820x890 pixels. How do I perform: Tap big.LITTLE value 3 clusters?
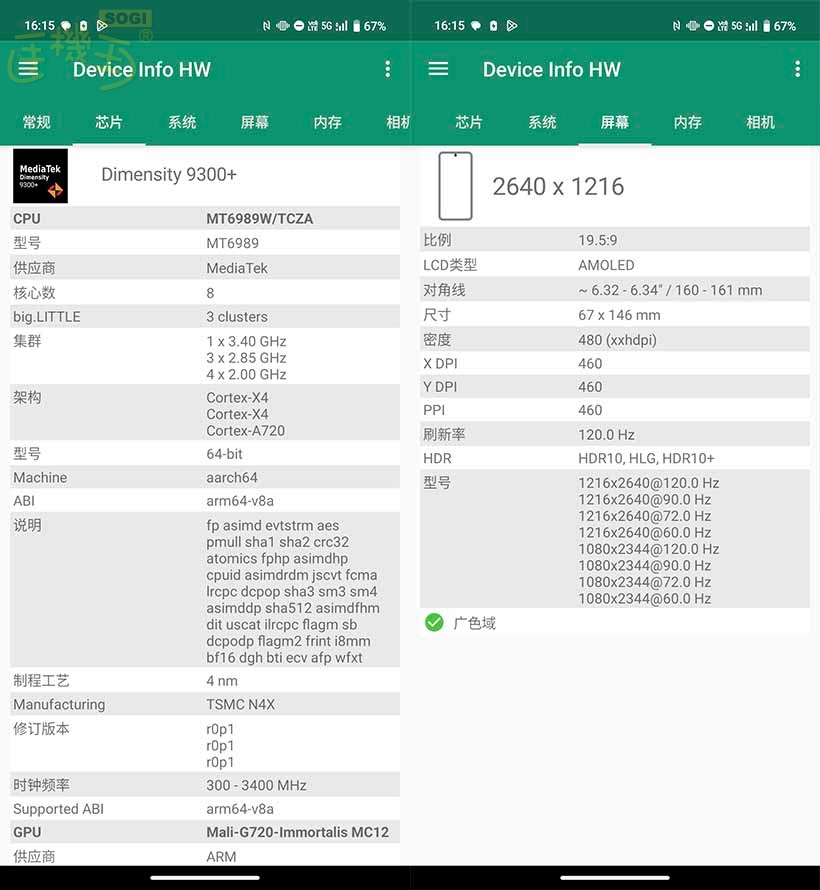237,317
